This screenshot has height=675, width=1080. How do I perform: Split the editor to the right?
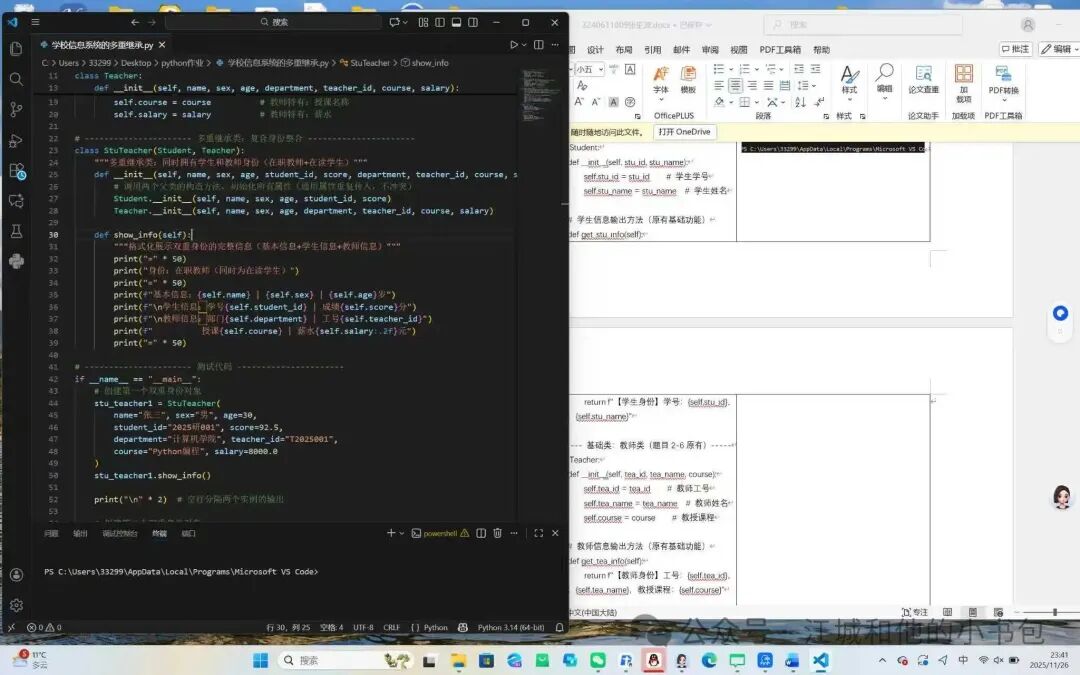pos(539,45)
